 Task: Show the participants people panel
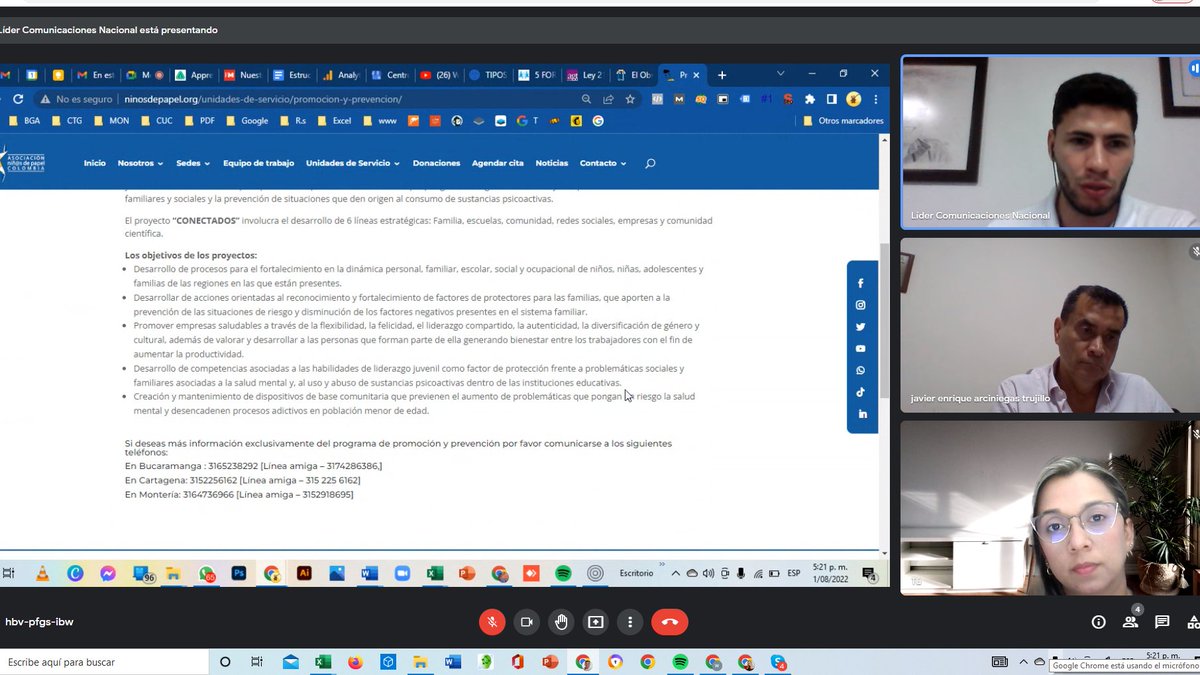tap(1130, 622)
